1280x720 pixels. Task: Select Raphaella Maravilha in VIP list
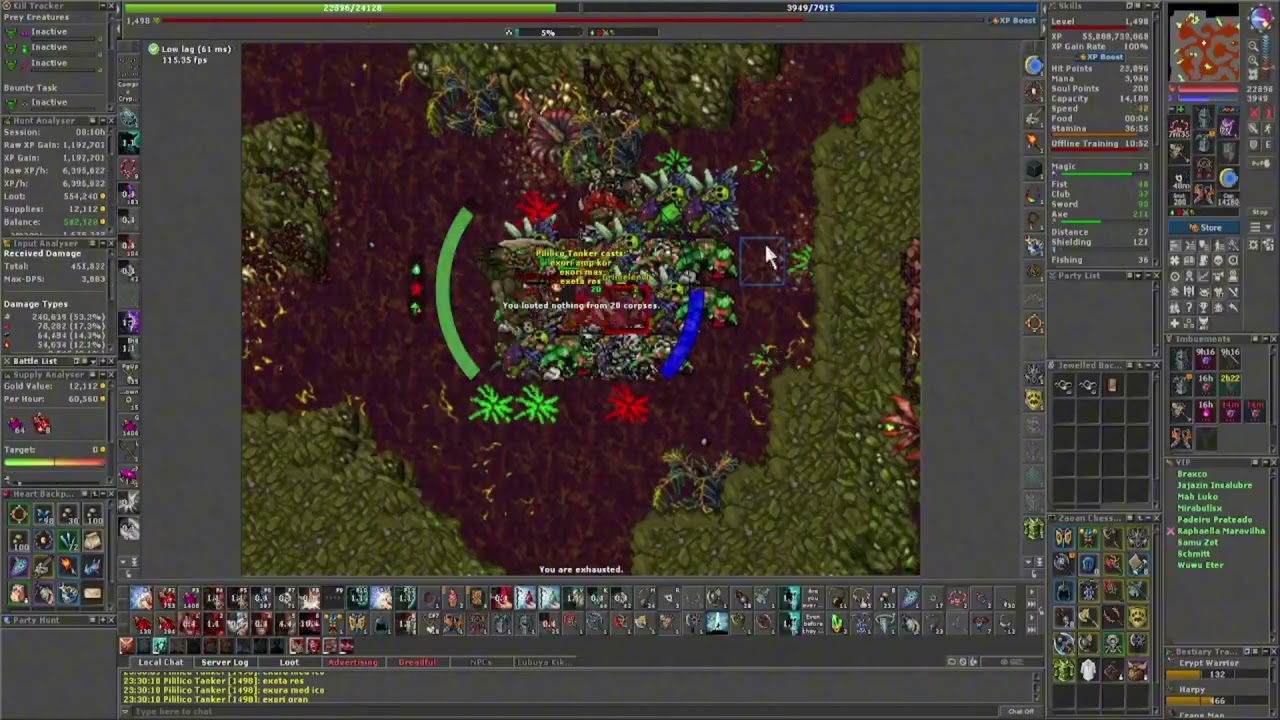(1221, 531)
